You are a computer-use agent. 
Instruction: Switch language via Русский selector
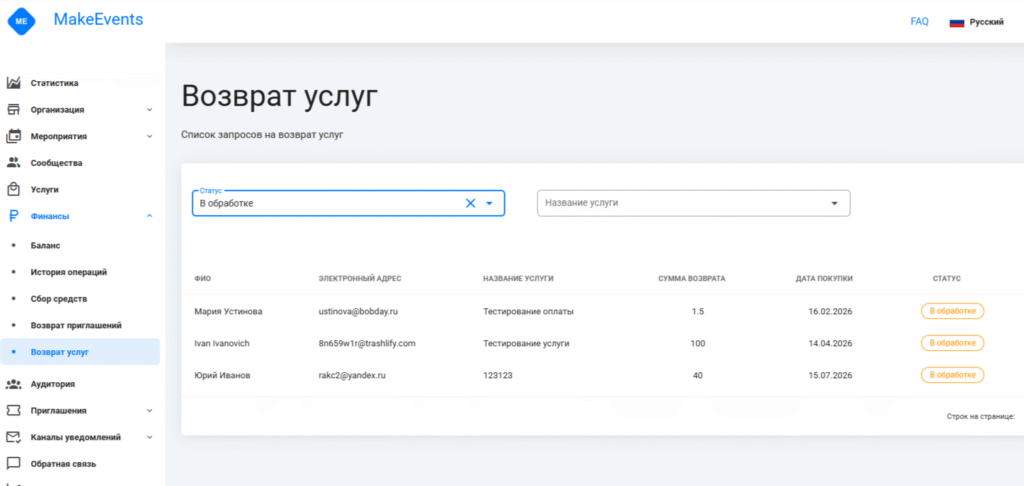click(x=976, y=22)
